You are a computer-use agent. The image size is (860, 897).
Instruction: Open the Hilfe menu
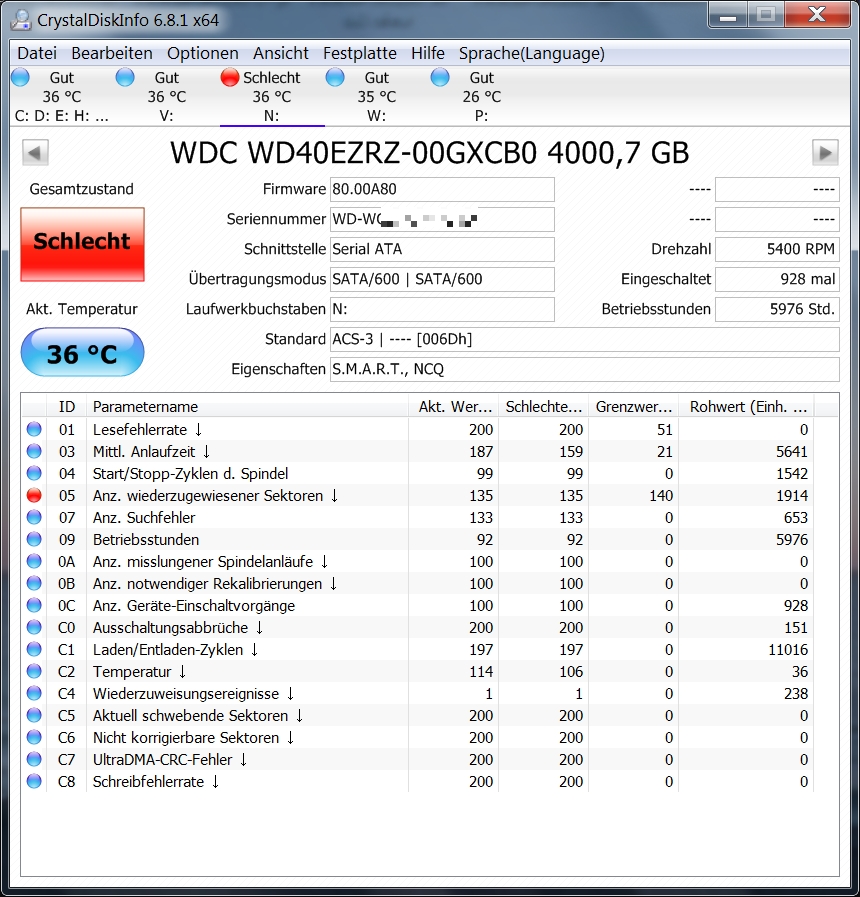pyautogui.click(x=427, y=53)
